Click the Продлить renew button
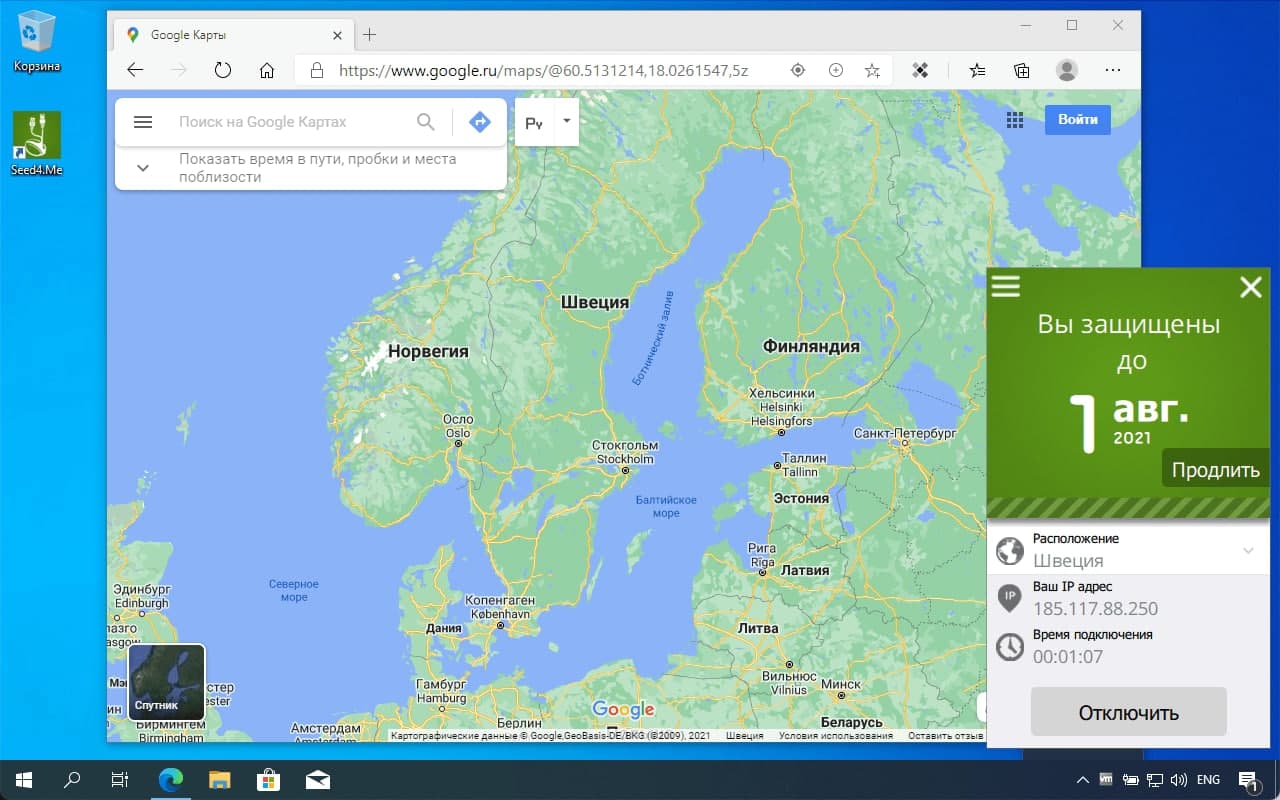The width and height of the screenshot is (1280, 800). tap(1216, 469)
